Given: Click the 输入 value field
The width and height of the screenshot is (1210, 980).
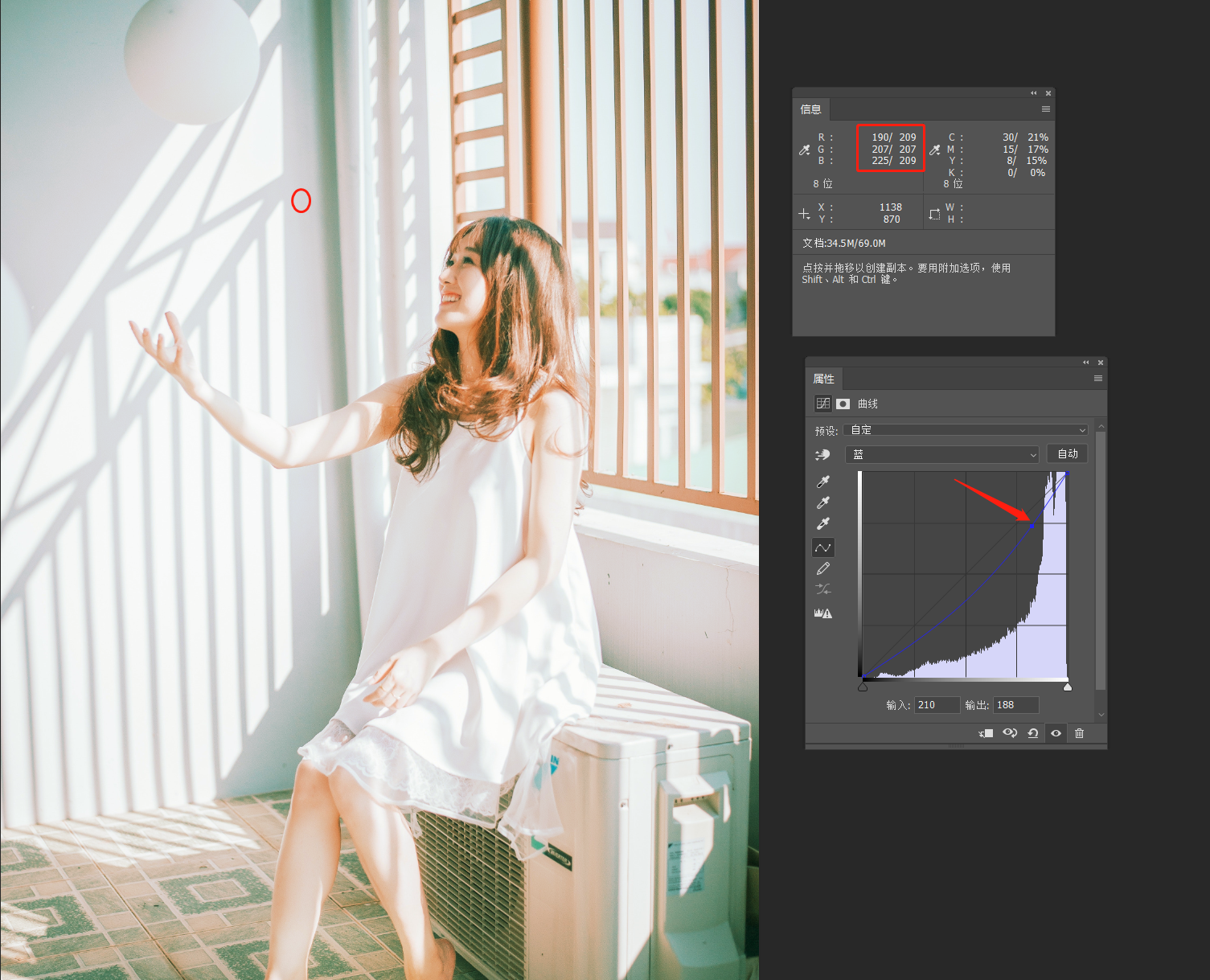Looking at the screenshot, I should [937, 705].
